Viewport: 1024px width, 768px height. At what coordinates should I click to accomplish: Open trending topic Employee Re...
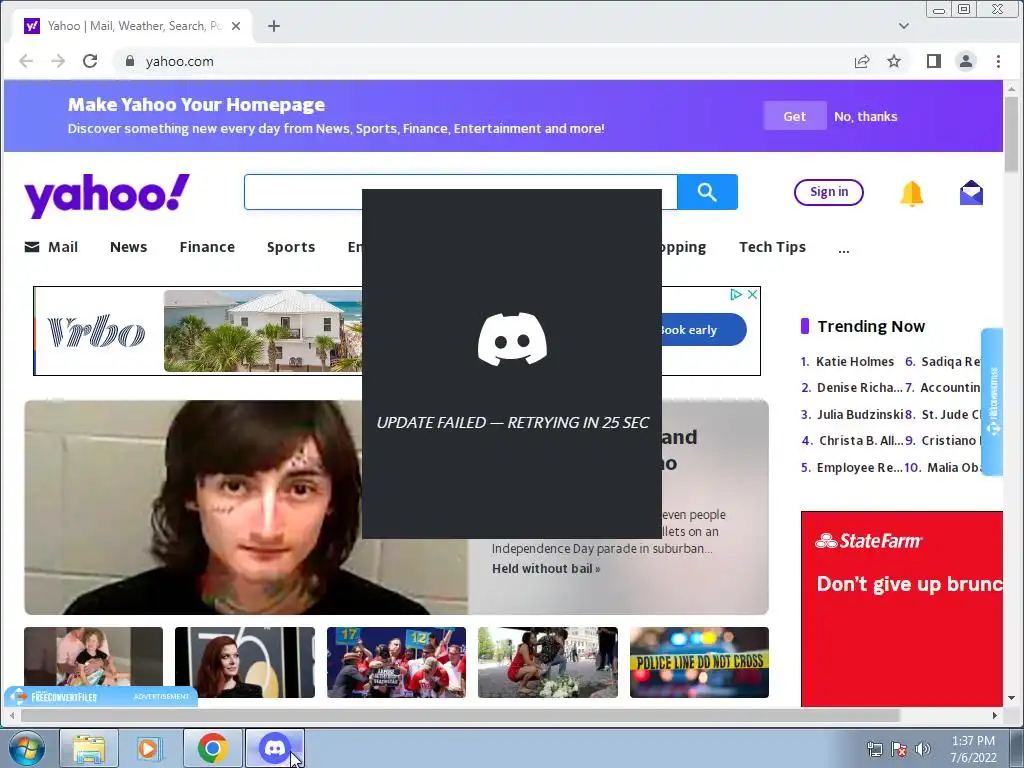tap(859, 468)
